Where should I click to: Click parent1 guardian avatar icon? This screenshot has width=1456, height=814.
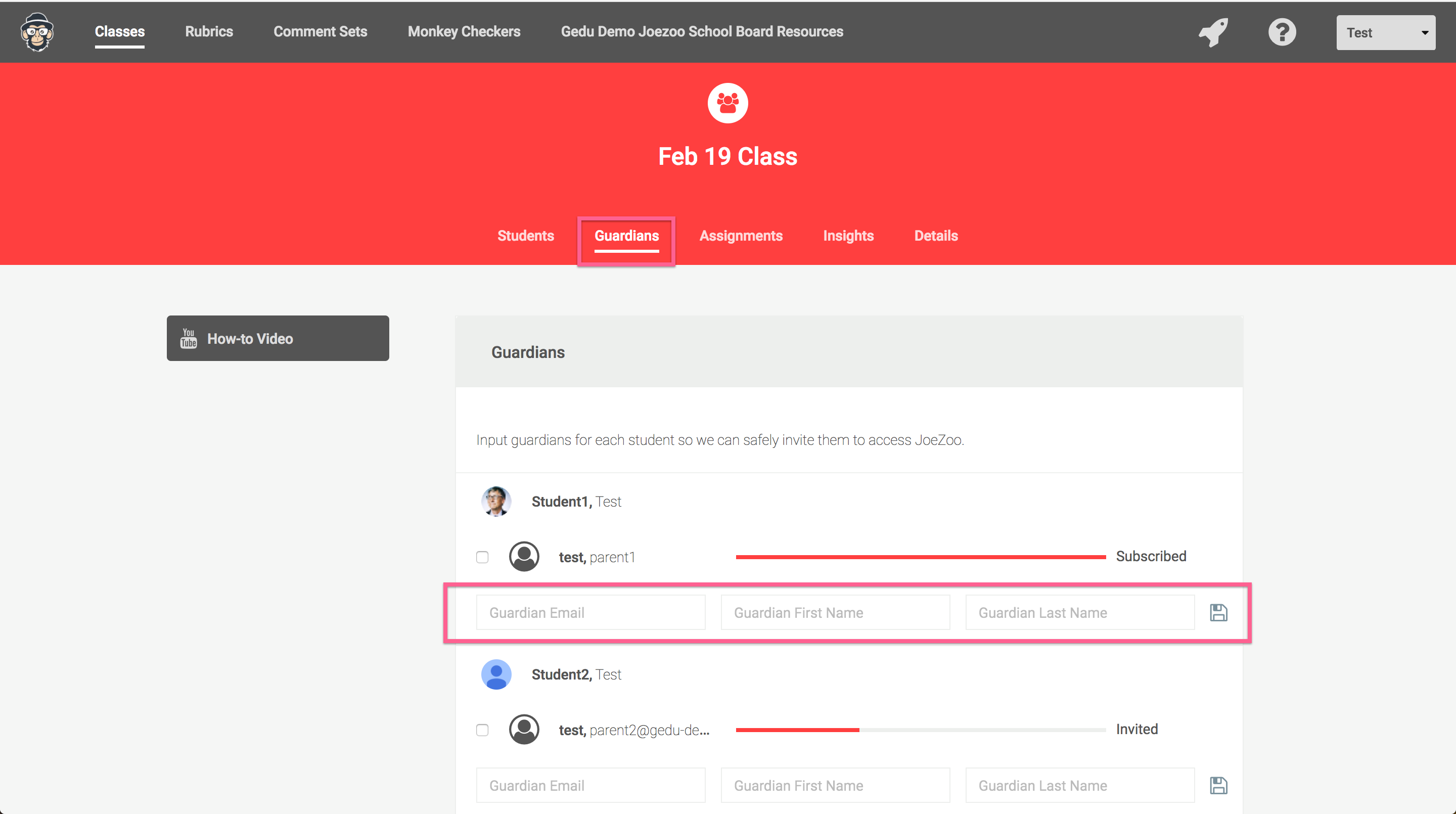(x=524, y=557)
